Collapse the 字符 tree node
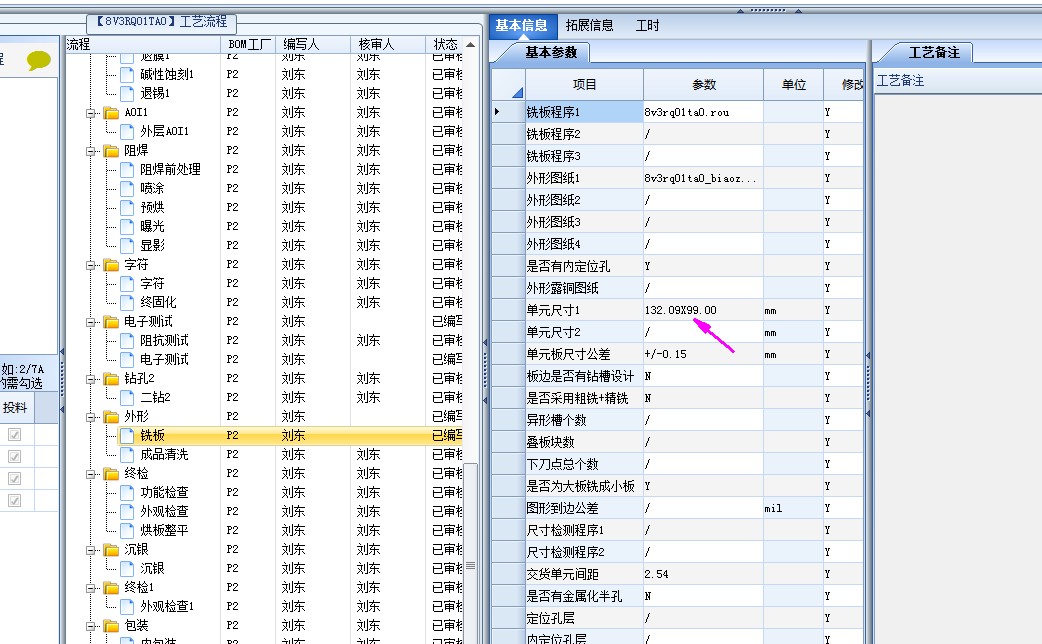The height and width of the screenshot is (644, 1042). [90, 265]
